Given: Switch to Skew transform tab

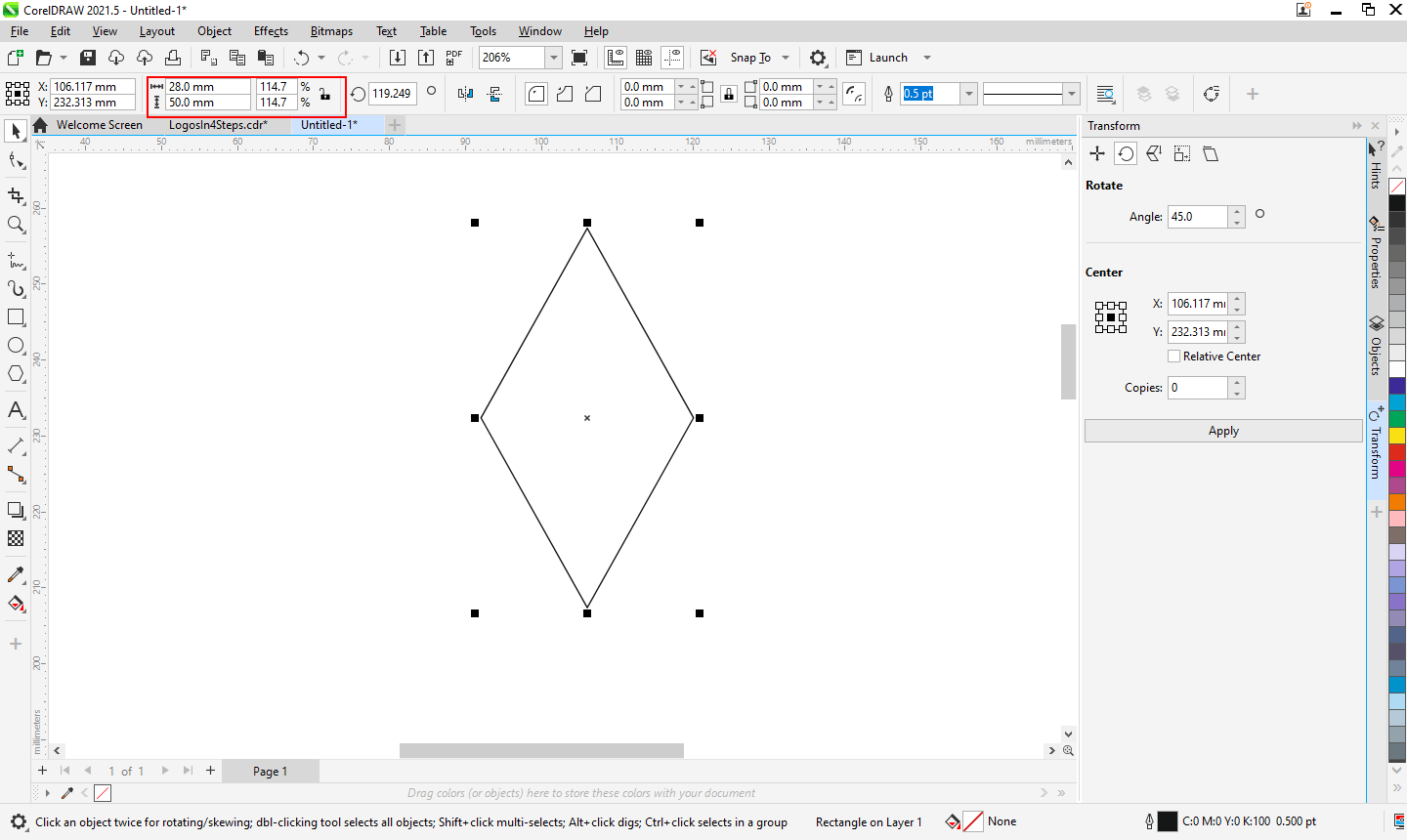Looking at the screenshot, I should click(x=1211, y=153).
